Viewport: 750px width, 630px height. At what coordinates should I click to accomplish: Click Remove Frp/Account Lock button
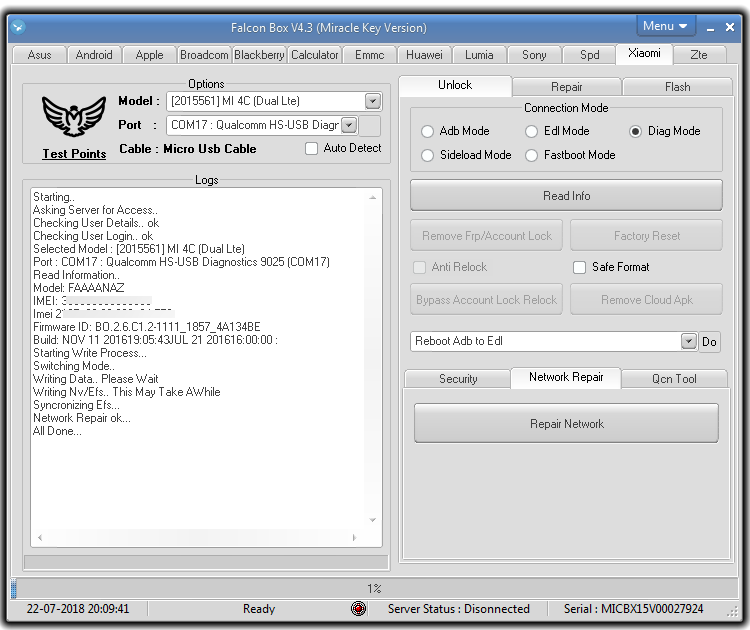point(486,236)
